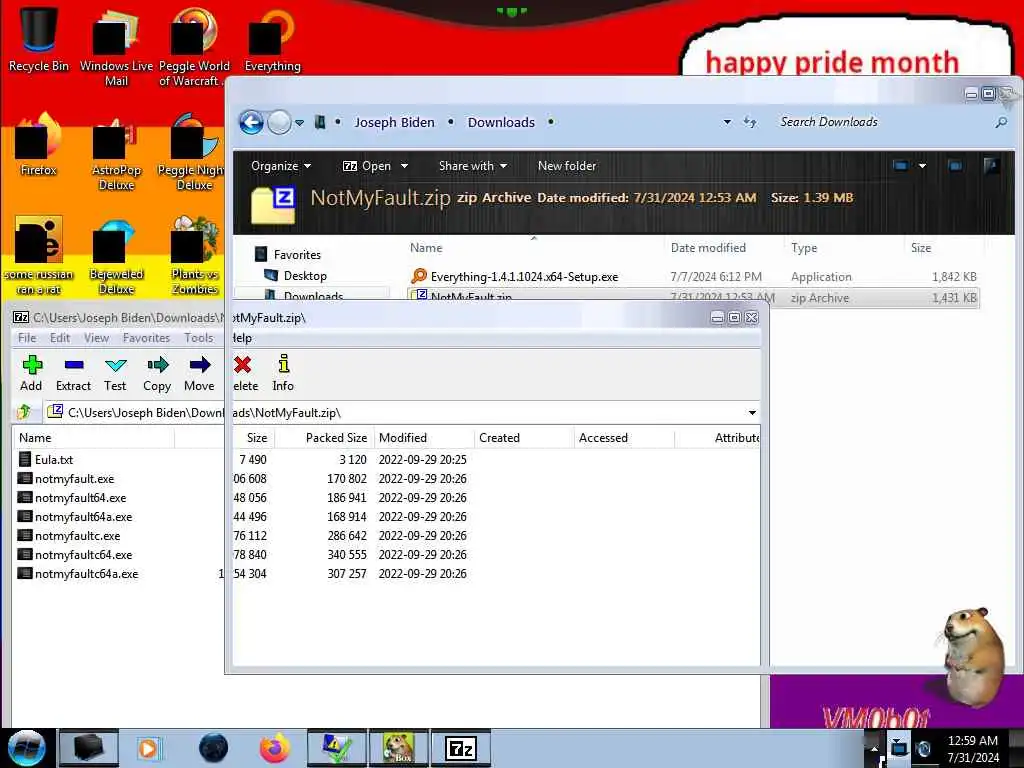Click the media player taskbar icon
The image size is (1024, 768).
(x=148, y=748)
